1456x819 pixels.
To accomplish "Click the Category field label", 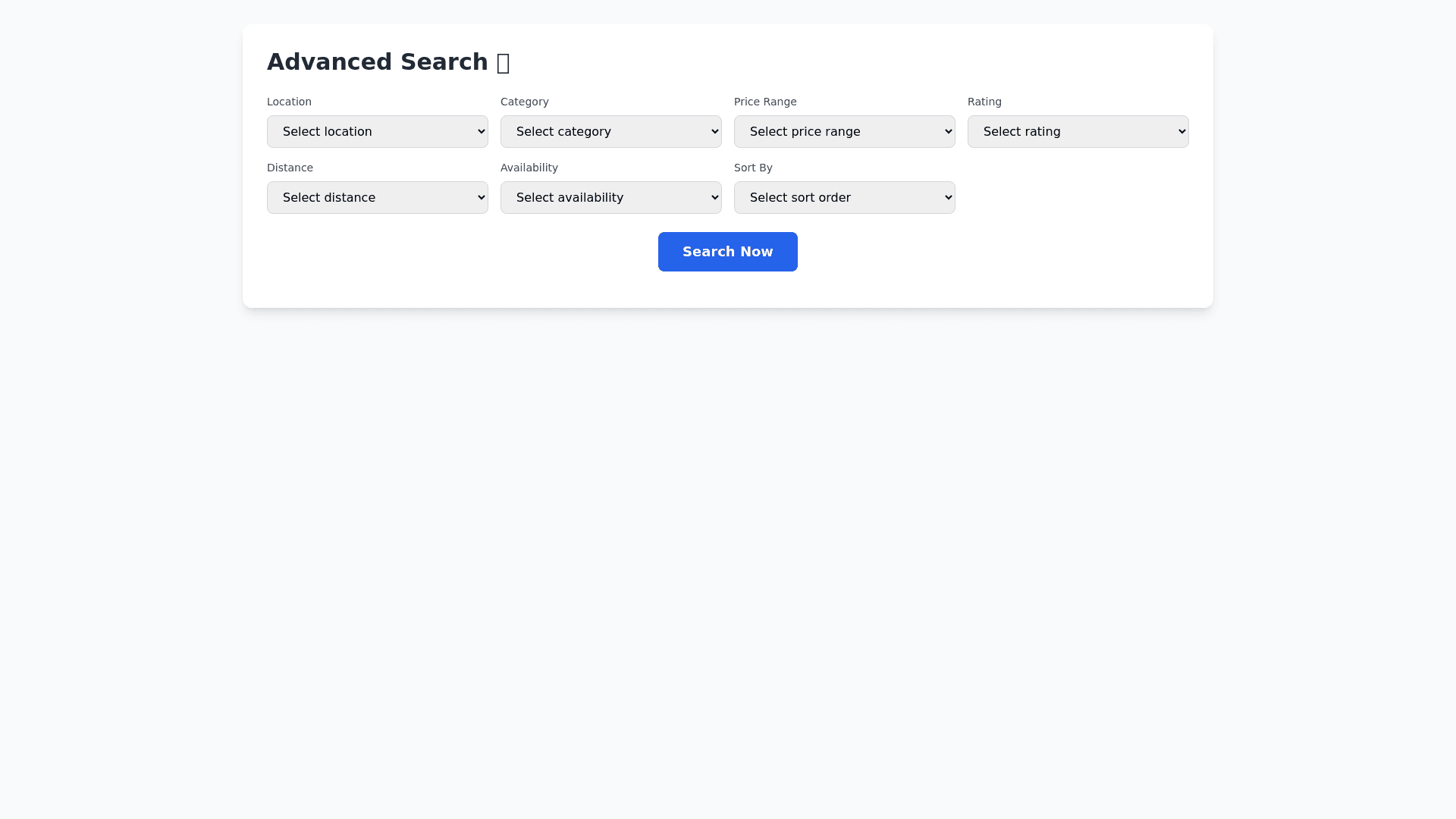I will (524, 102).
